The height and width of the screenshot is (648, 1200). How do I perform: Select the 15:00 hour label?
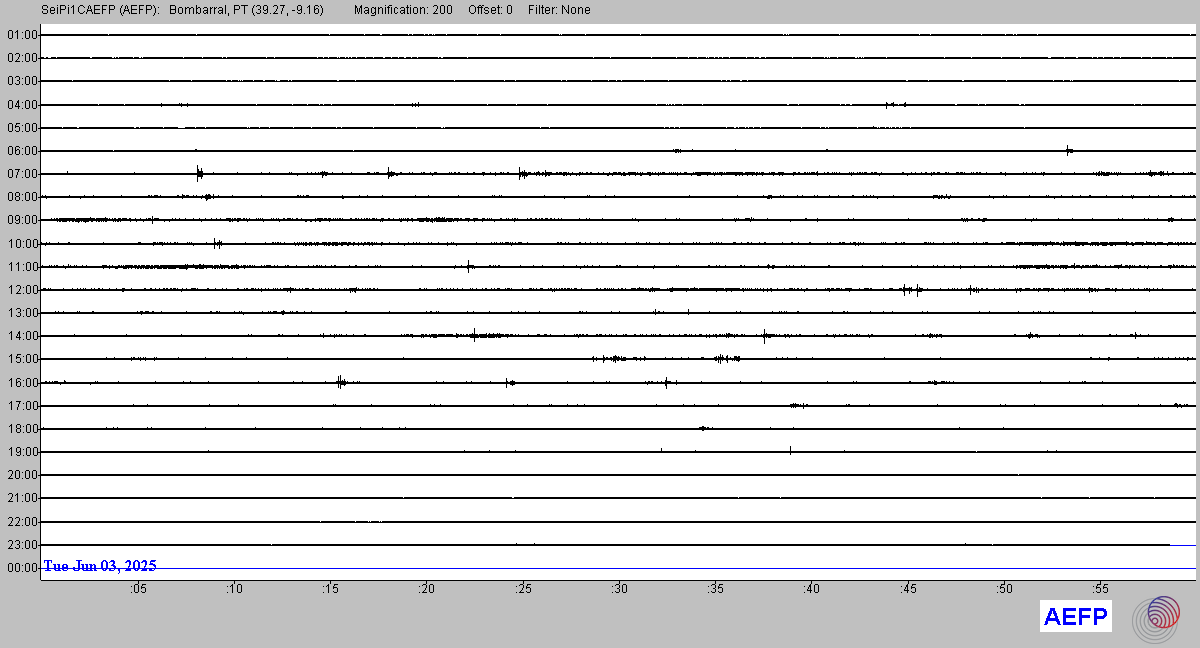(x=22, y=359)
